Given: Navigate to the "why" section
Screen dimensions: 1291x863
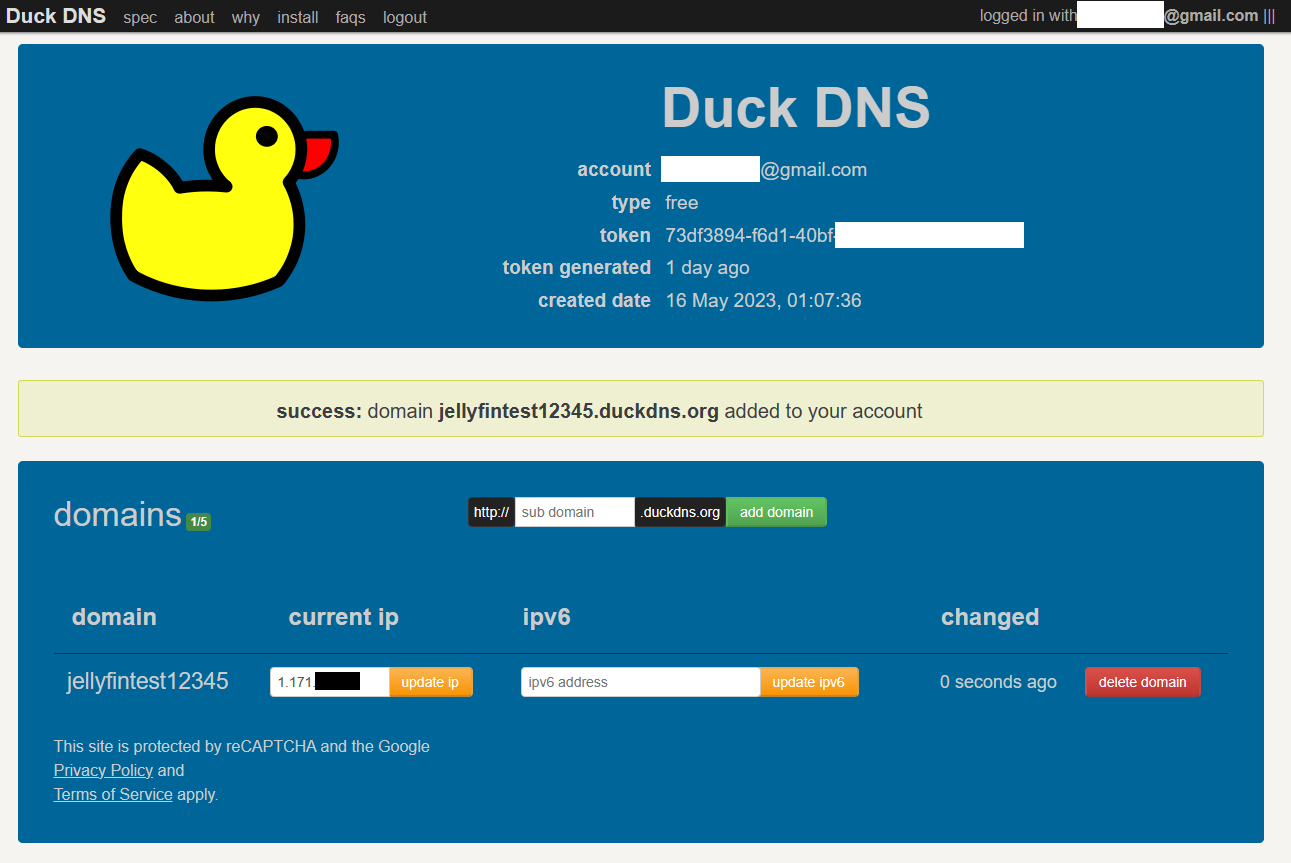Looking at the screenshot, I should coord(245,17).
